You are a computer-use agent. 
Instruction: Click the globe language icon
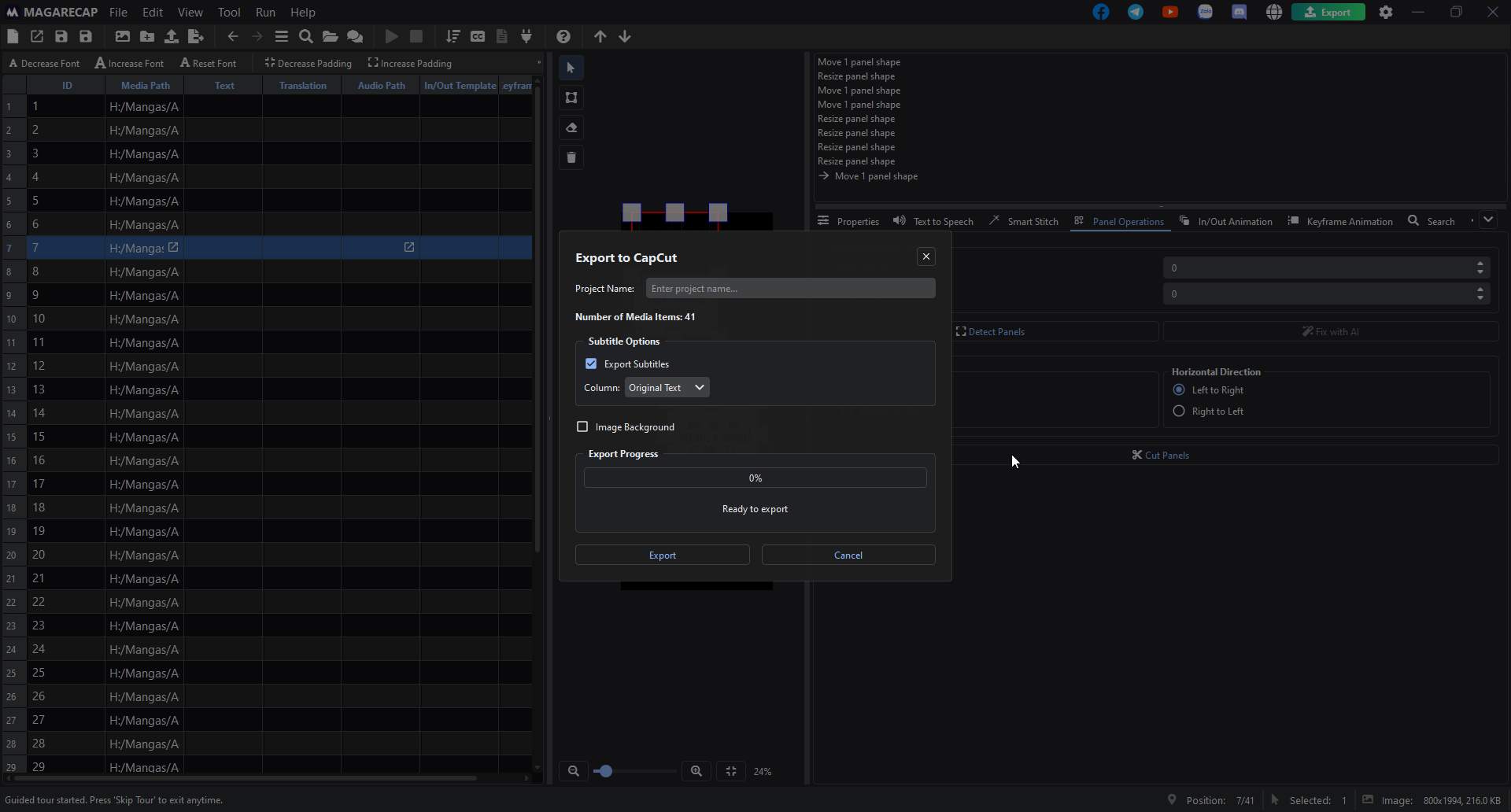[x=1274, y=12]
